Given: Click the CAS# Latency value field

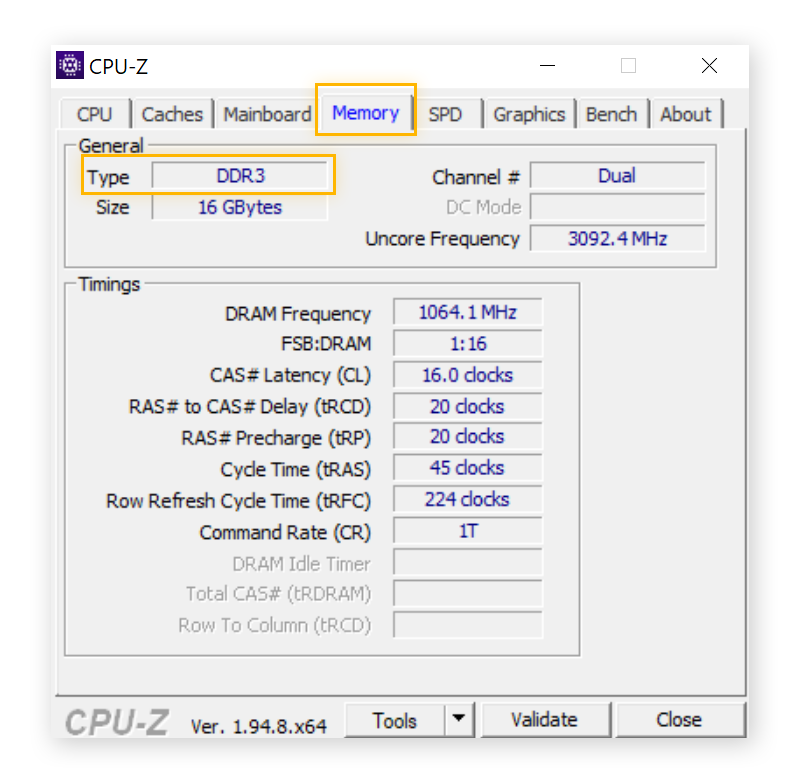Looking at the screenshot, I should click(x=467, y=375).
